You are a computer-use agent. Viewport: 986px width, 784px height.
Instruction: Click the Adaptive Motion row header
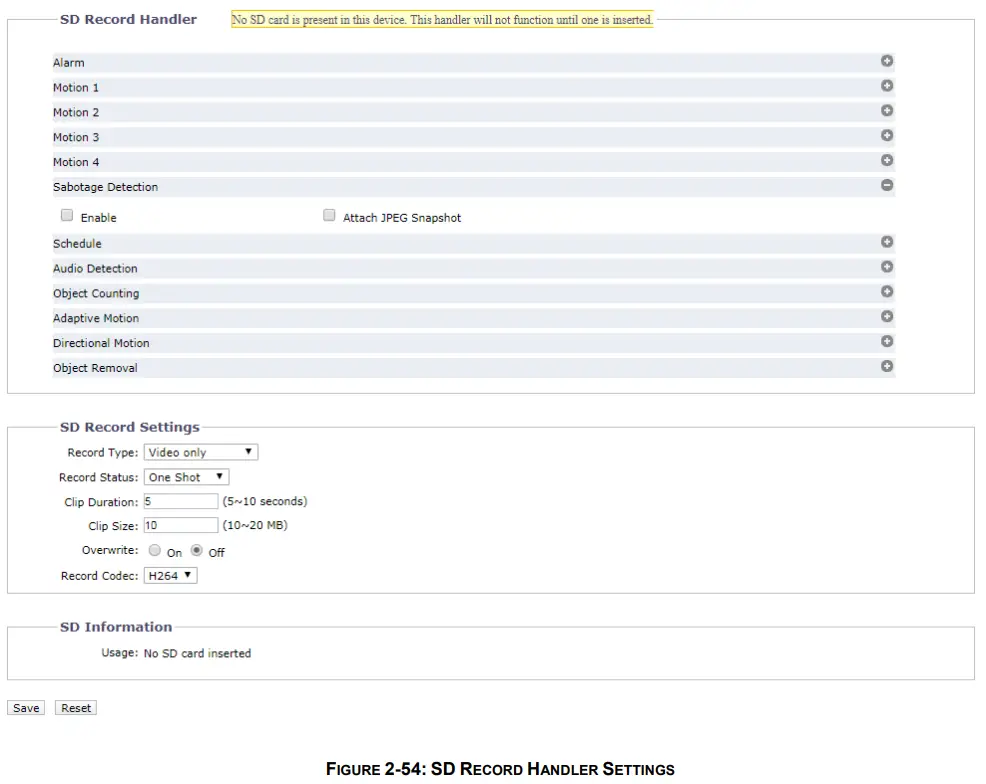(474, 318)
